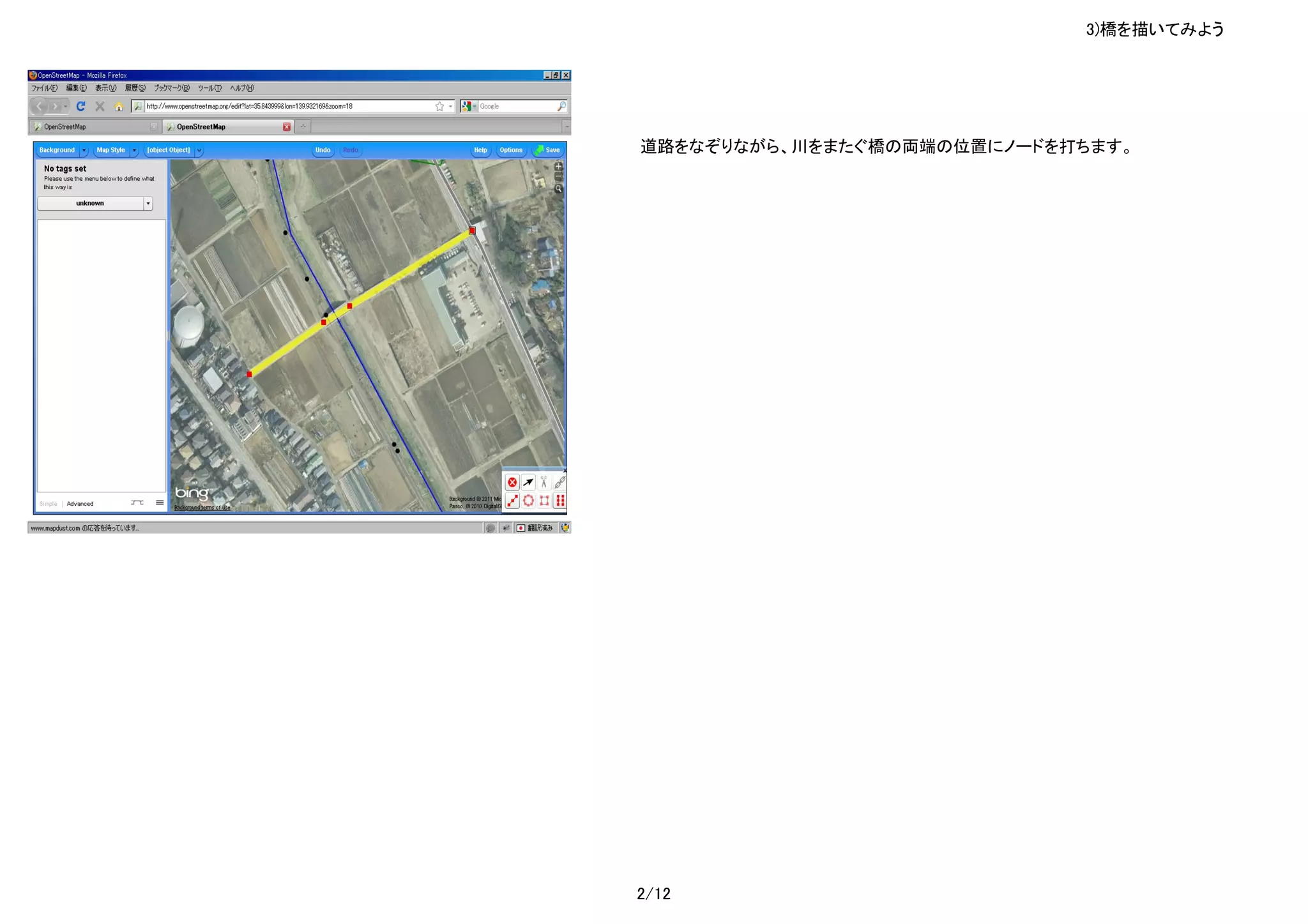Viewport: 1308px width, 924px height.
Task: Click the chain link merge tool
Action: pos(560,483)
